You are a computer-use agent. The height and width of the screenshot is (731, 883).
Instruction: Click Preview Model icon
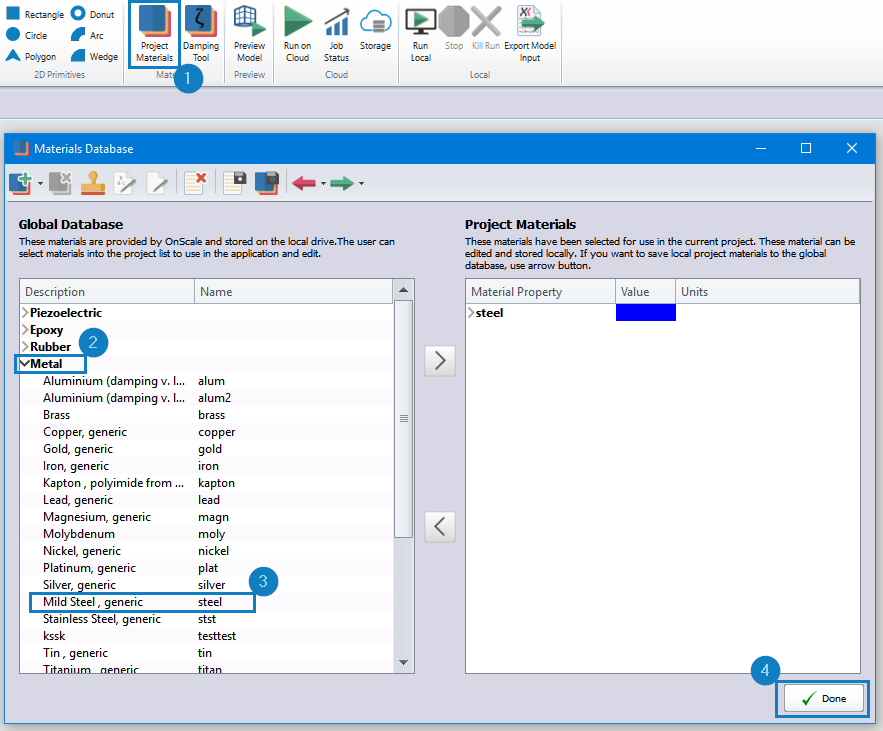coord(249,34)
